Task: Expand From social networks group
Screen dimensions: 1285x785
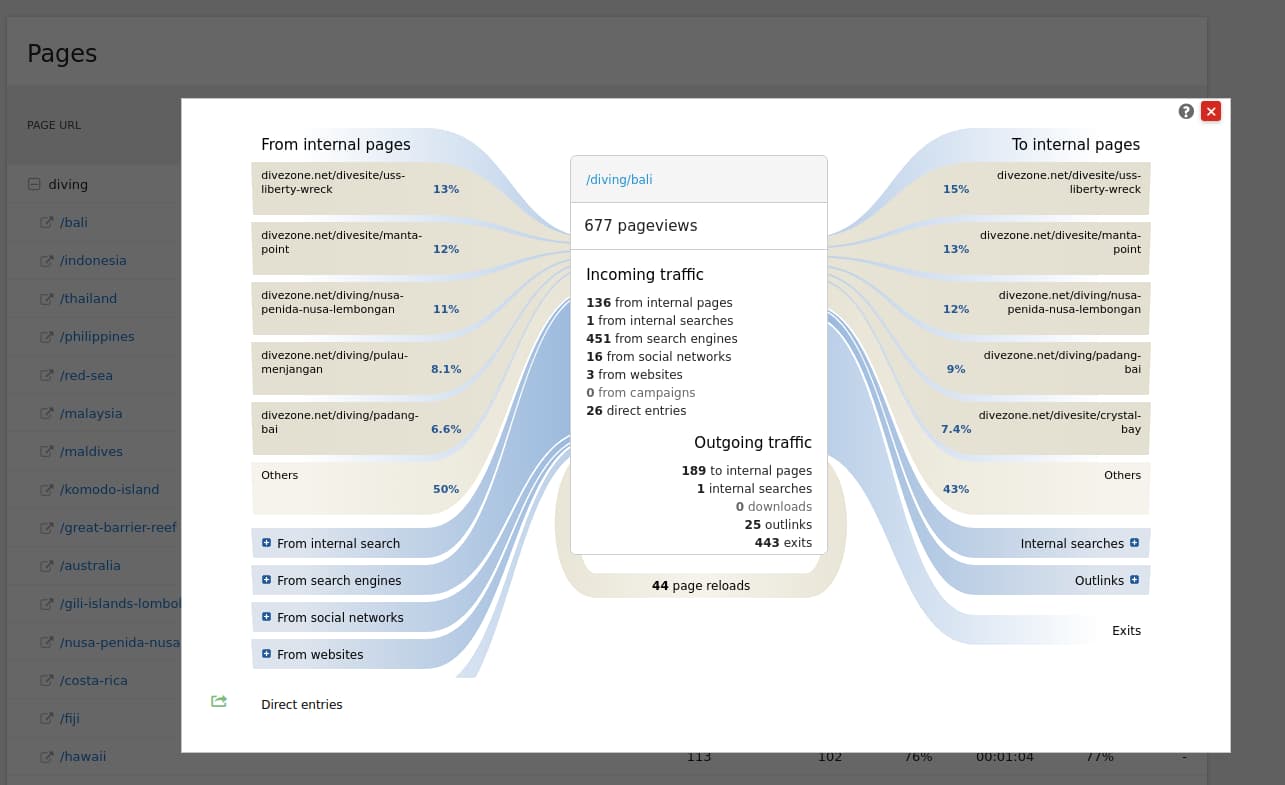Action: [x=266, y=617]
